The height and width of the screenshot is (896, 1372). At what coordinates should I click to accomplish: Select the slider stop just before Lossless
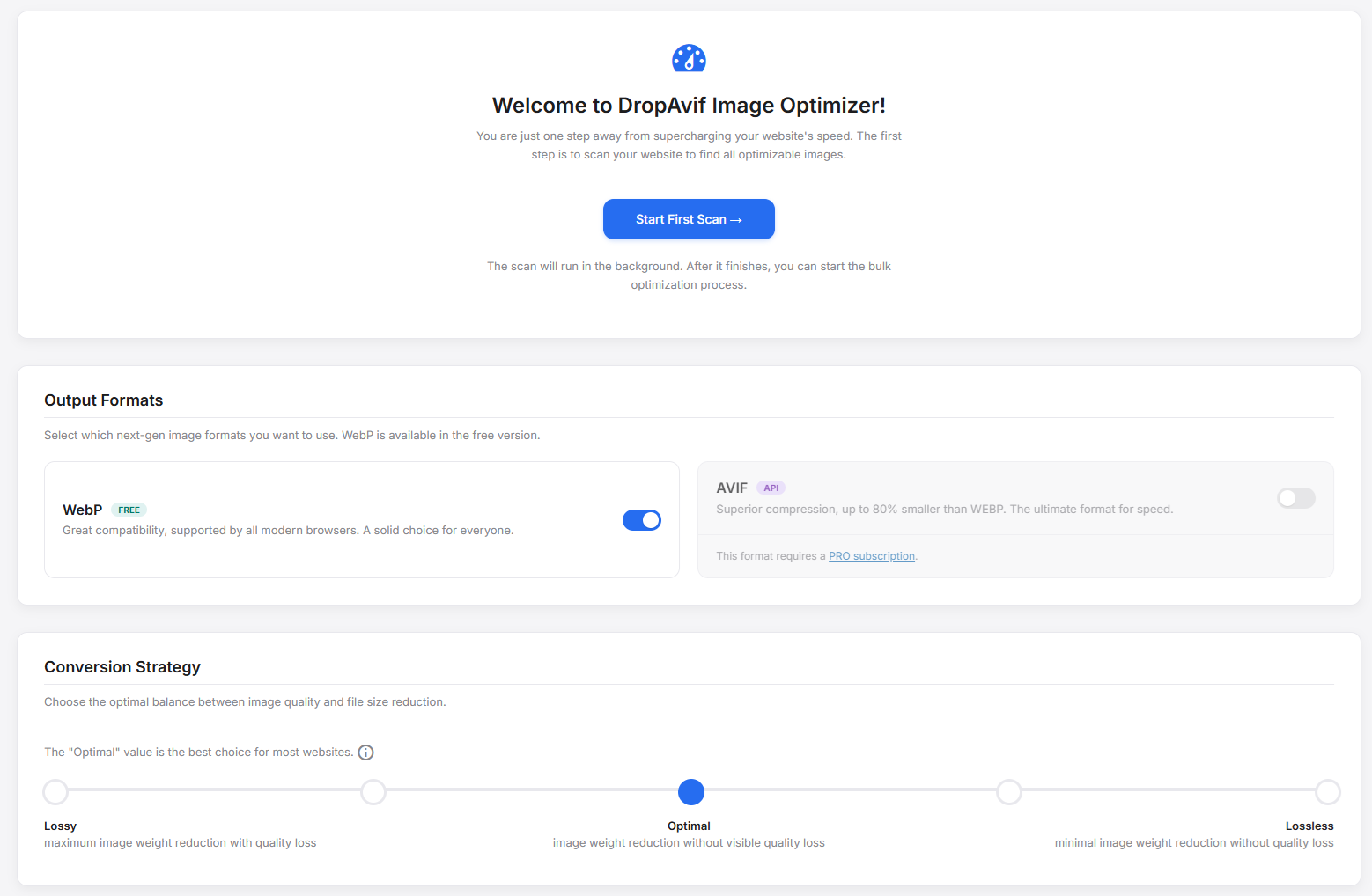pyautogui.click(x=1009, y=792)
